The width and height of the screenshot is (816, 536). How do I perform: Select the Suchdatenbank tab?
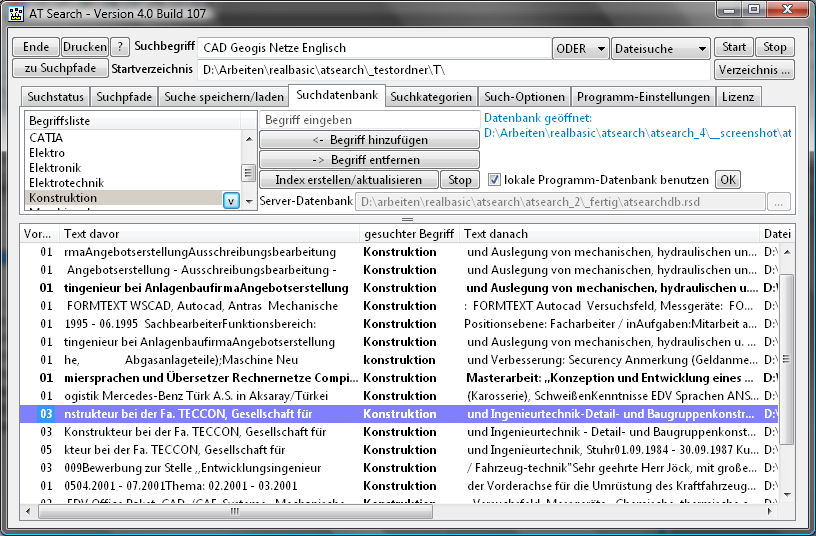click(337, 95)
